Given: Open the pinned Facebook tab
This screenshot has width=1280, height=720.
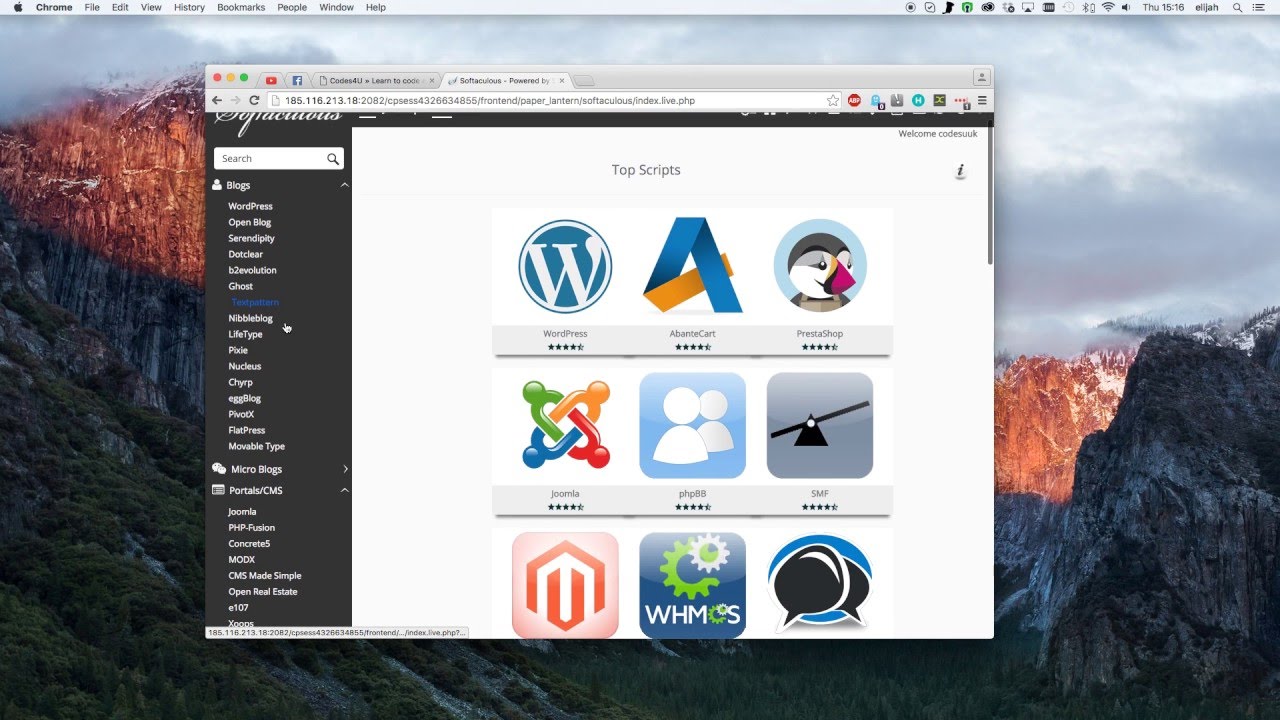Looking at the screenshot, I should [x=297, y=81].
